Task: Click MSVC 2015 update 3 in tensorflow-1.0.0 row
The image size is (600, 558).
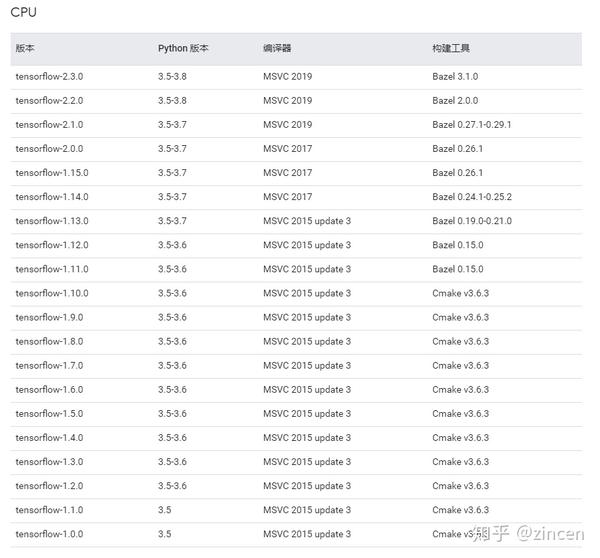Action: click(307, 535)
